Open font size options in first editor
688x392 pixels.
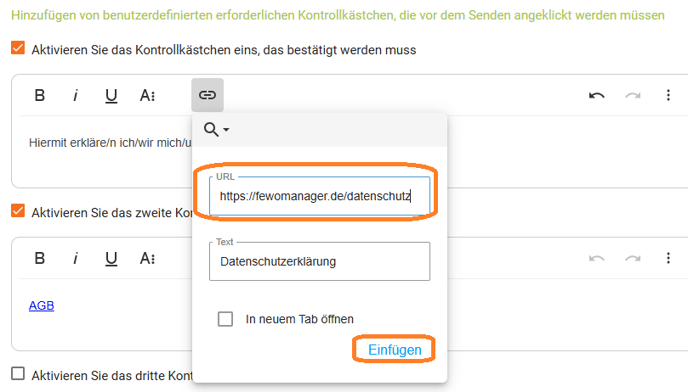coord(147,95)
